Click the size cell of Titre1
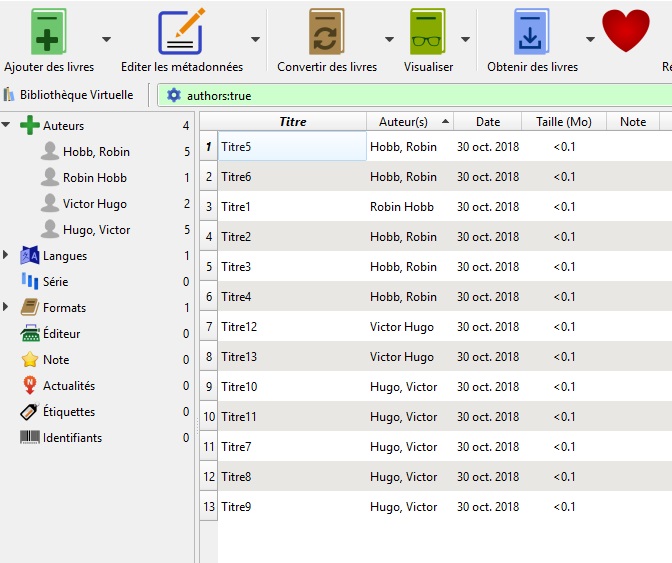The image size is (672, 563). 564,207
